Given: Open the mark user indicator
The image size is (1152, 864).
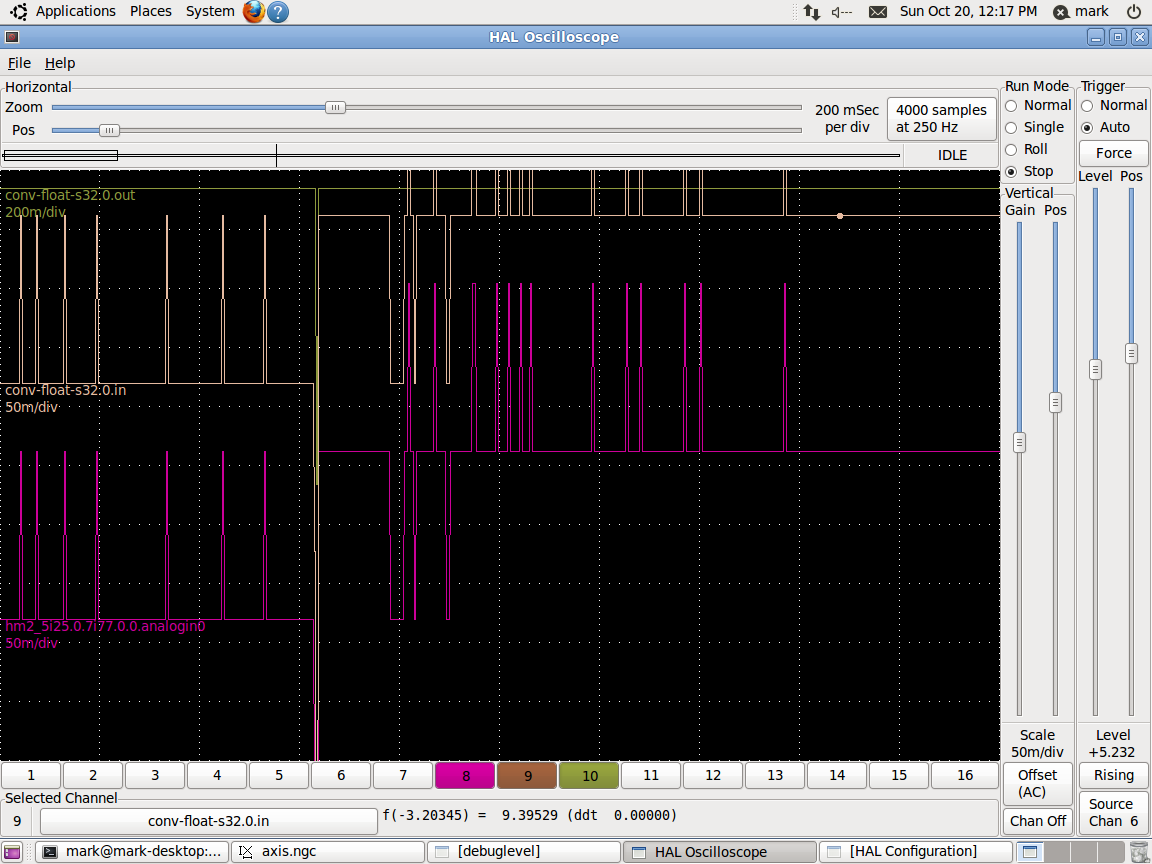Looking at the screenshot, I should click(1081, 12).
